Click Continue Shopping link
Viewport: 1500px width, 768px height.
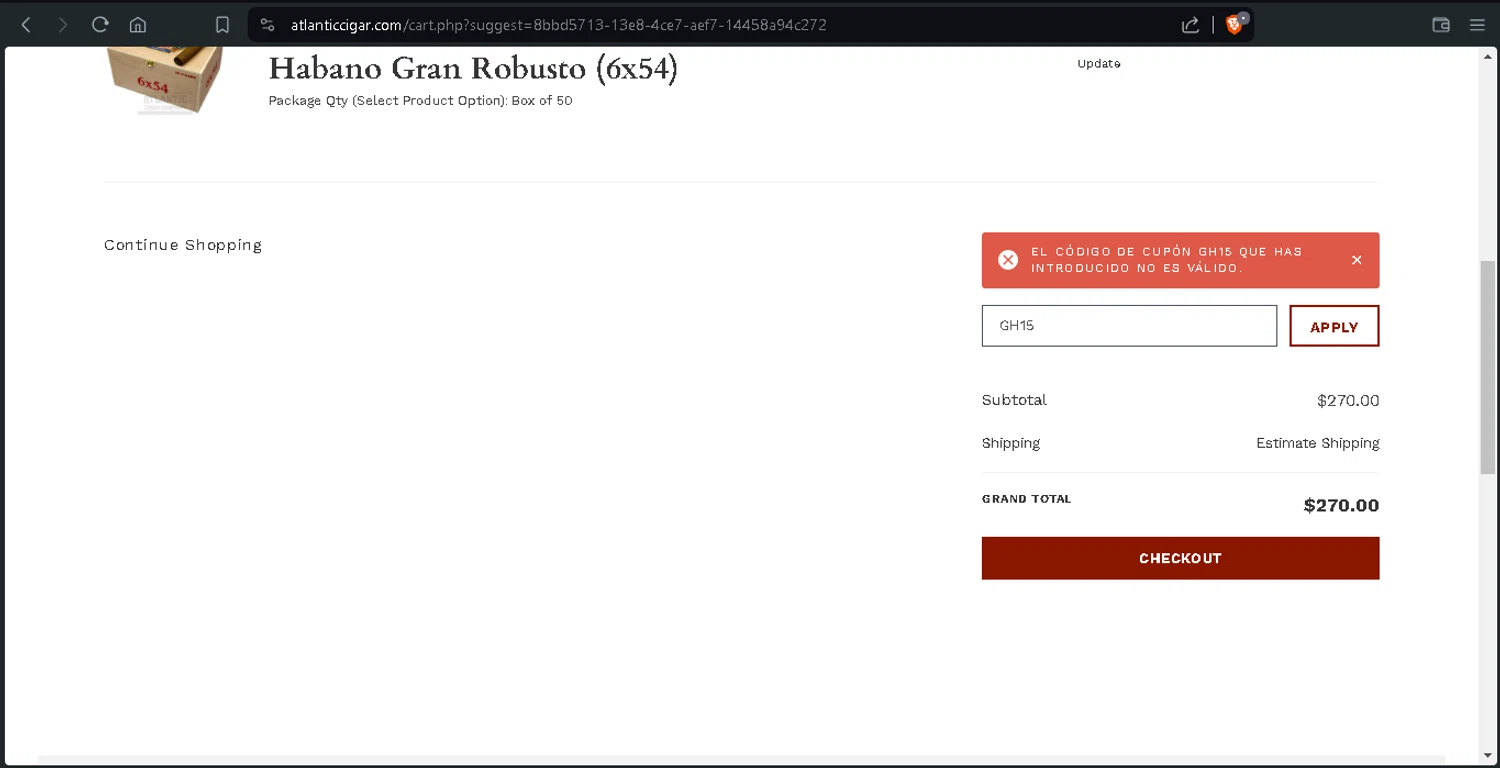coord(183,245)
